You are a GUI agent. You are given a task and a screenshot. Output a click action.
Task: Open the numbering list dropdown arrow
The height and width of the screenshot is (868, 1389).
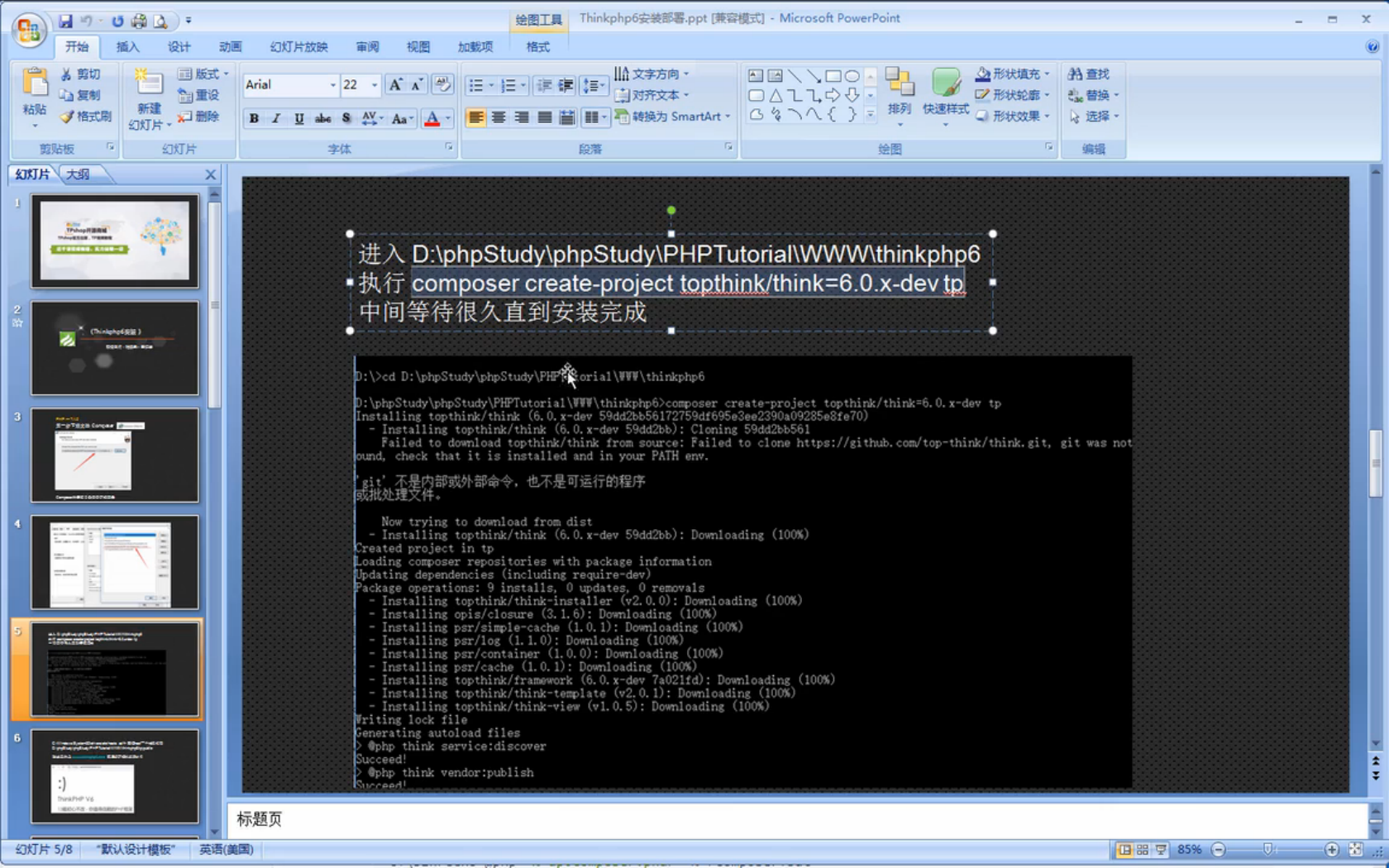(523, 86)
